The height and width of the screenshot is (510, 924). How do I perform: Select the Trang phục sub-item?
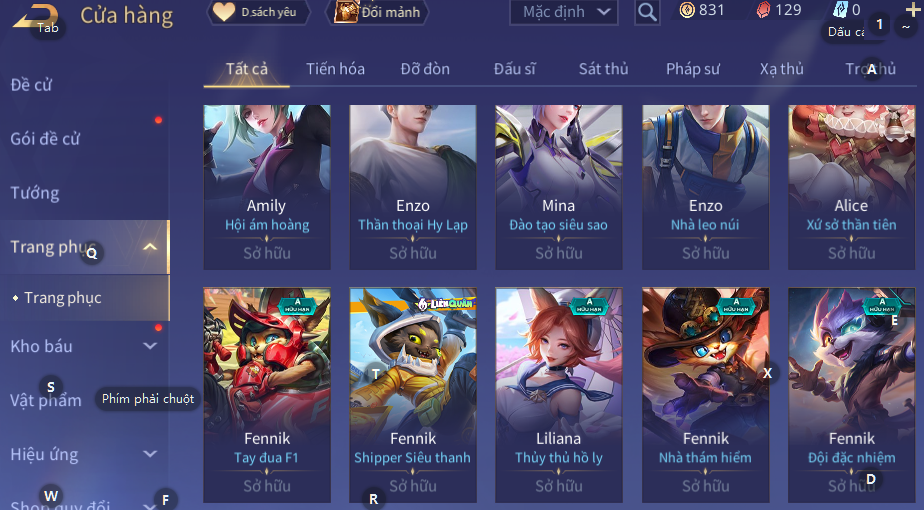pos(62,298)
